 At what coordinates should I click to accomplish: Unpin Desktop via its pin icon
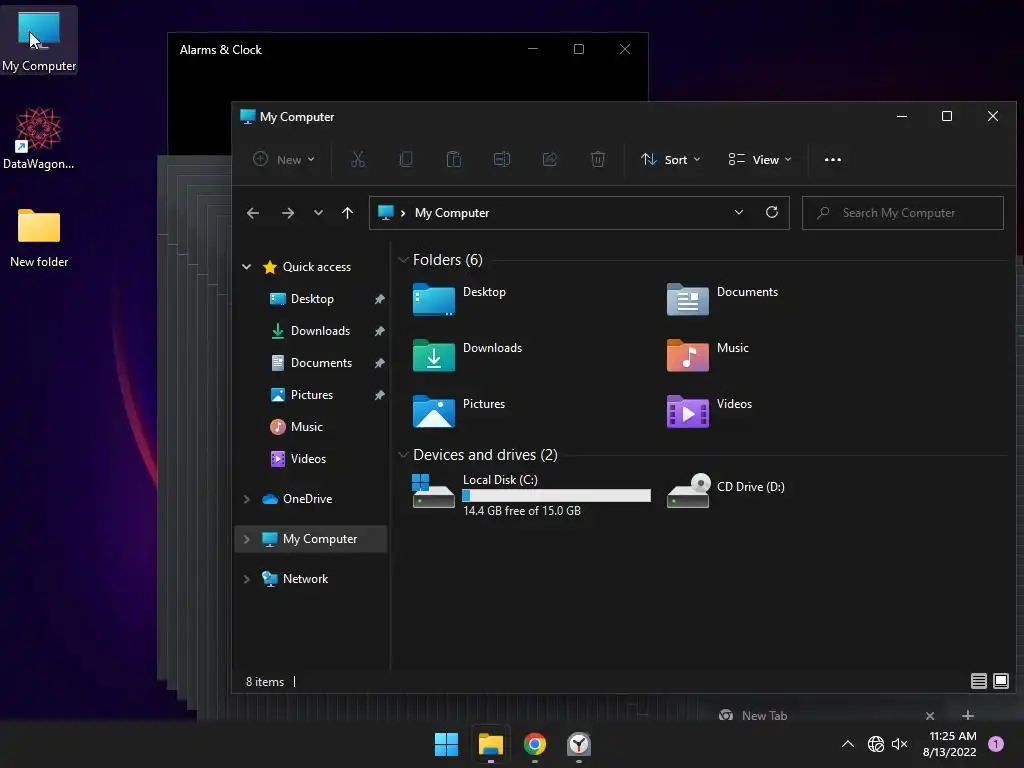(379, 299)
